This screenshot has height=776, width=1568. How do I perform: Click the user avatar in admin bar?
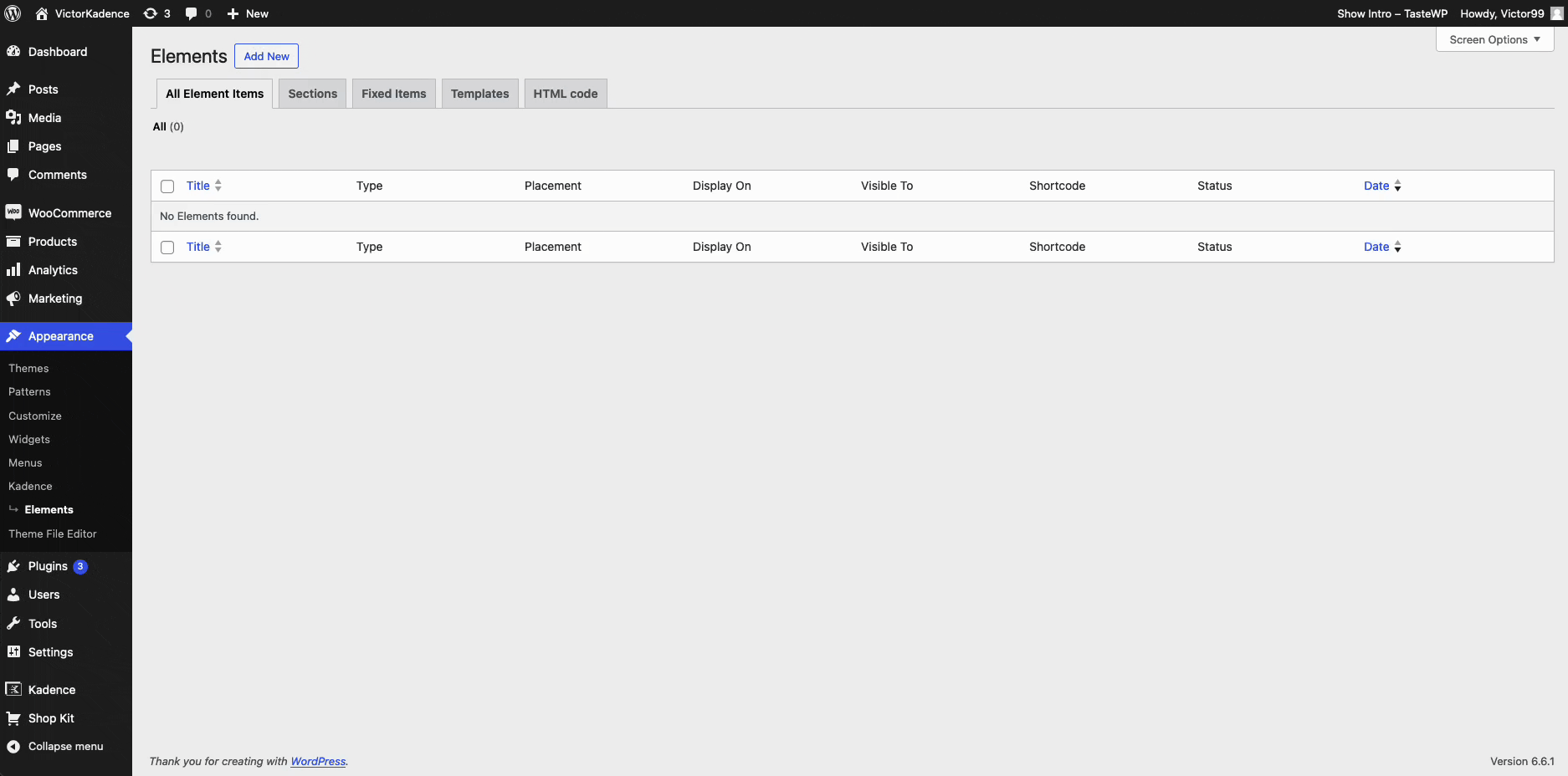tap(1556, 13)
